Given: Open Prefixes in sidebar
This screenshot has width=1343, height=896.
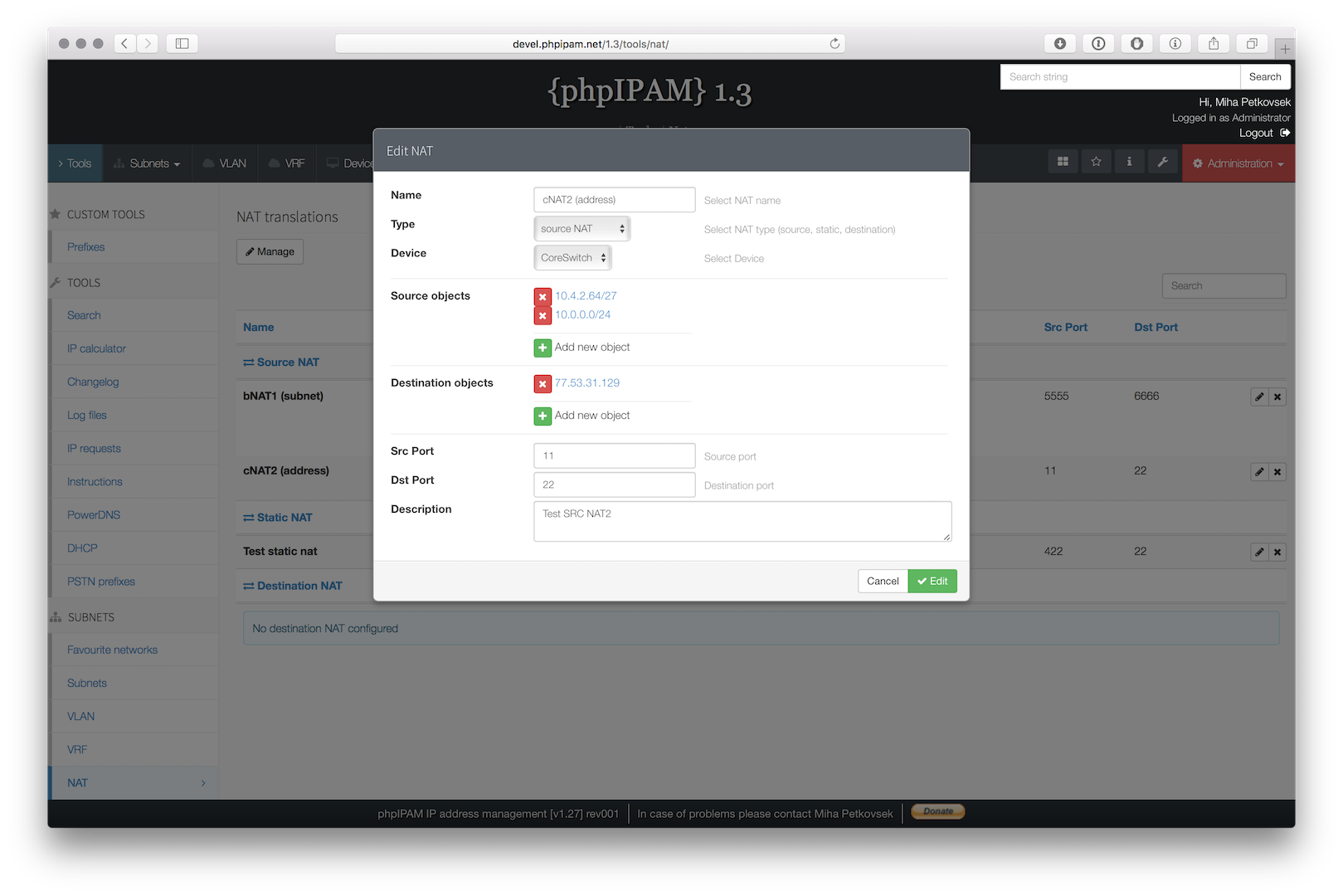Looking at the screenshot, I should point(86,247).
